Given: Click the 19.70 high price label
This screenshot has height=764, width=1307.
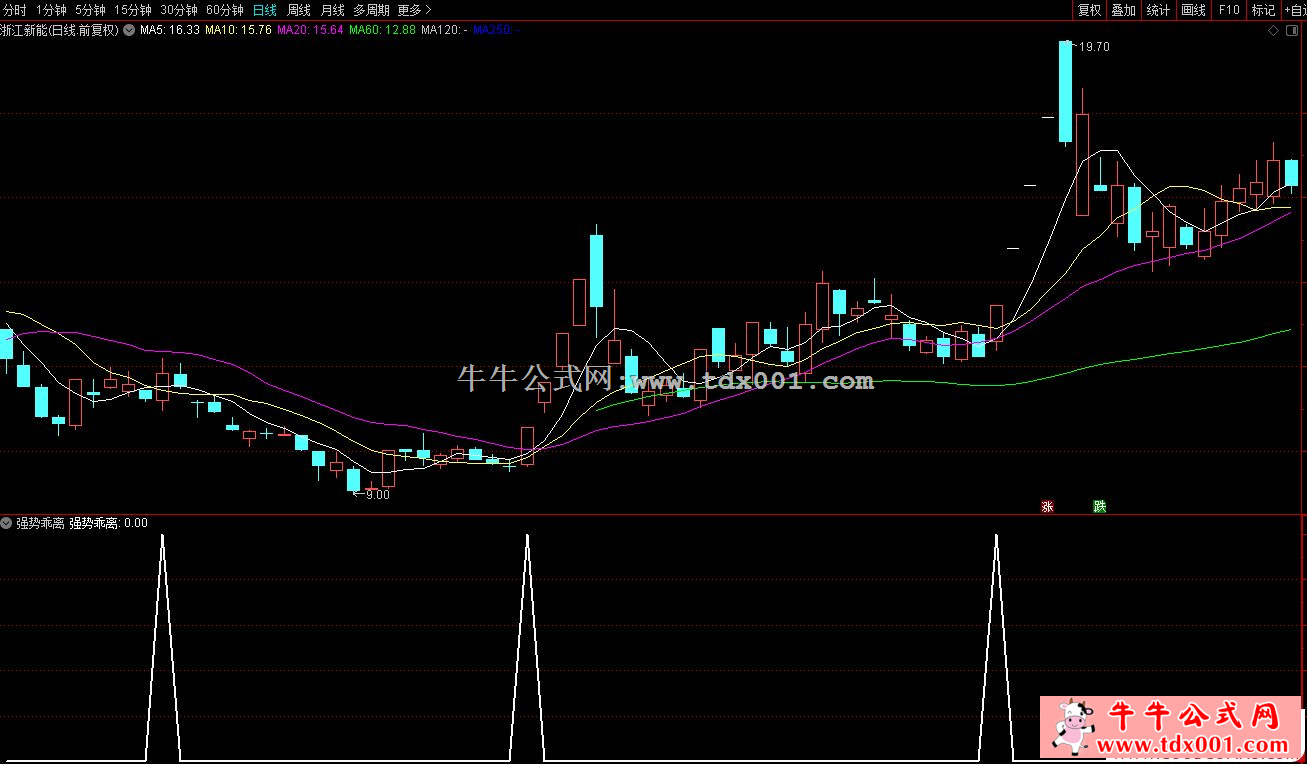Looking at the screenshot, I should [x=1094, y=47].
